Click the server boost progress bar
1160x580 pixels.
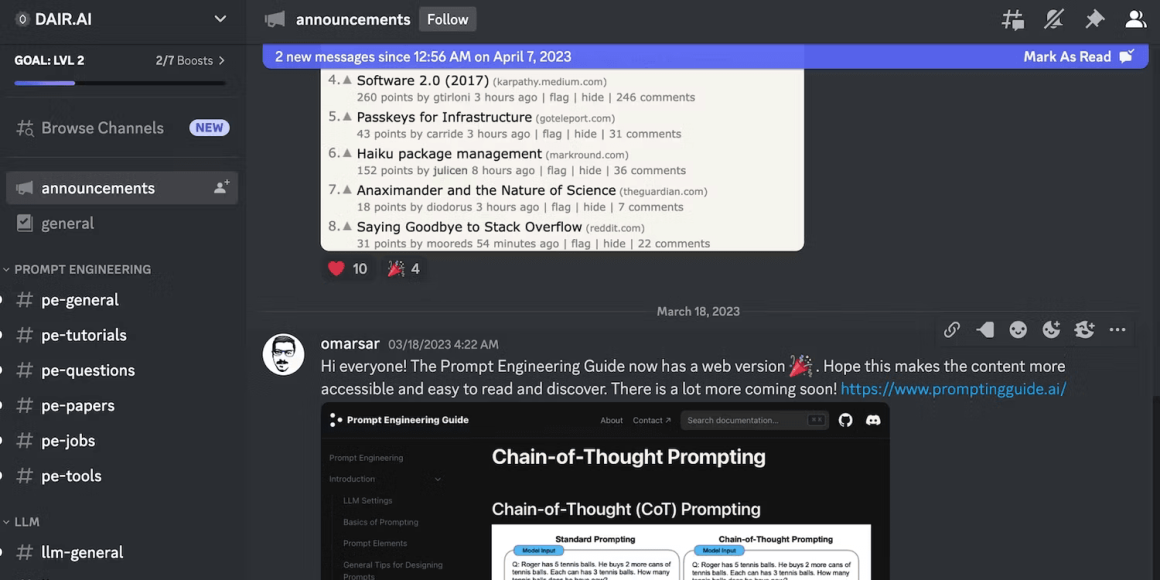click(x=120, y=83)
